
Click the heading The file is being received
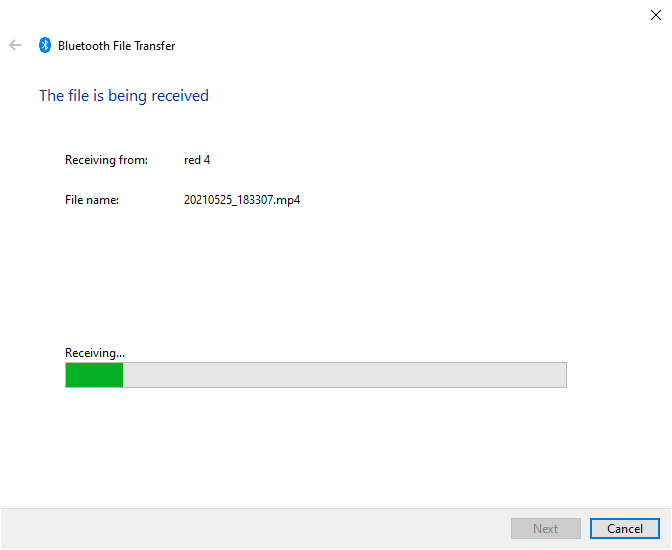click(x=124, y=96)
